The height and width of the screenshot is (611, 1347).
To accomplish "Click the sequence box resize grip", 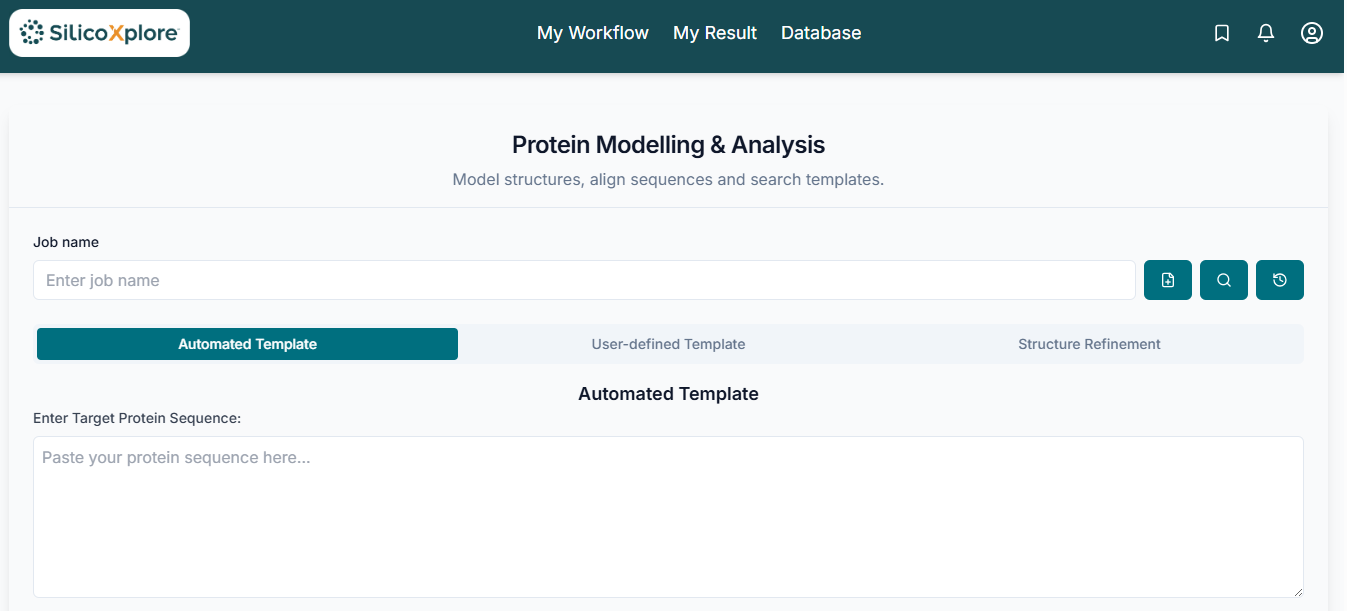I will (1298, 595).
